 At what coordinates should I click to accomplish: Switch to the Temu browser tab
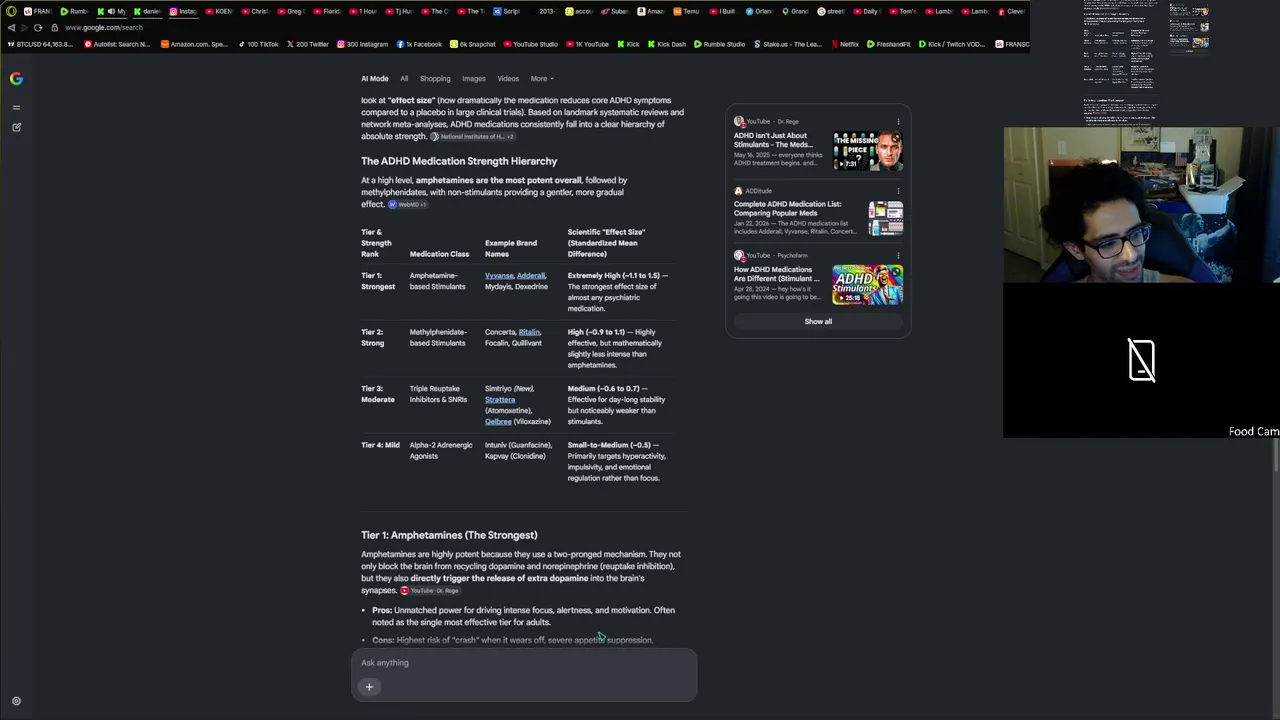click(686, 11)
